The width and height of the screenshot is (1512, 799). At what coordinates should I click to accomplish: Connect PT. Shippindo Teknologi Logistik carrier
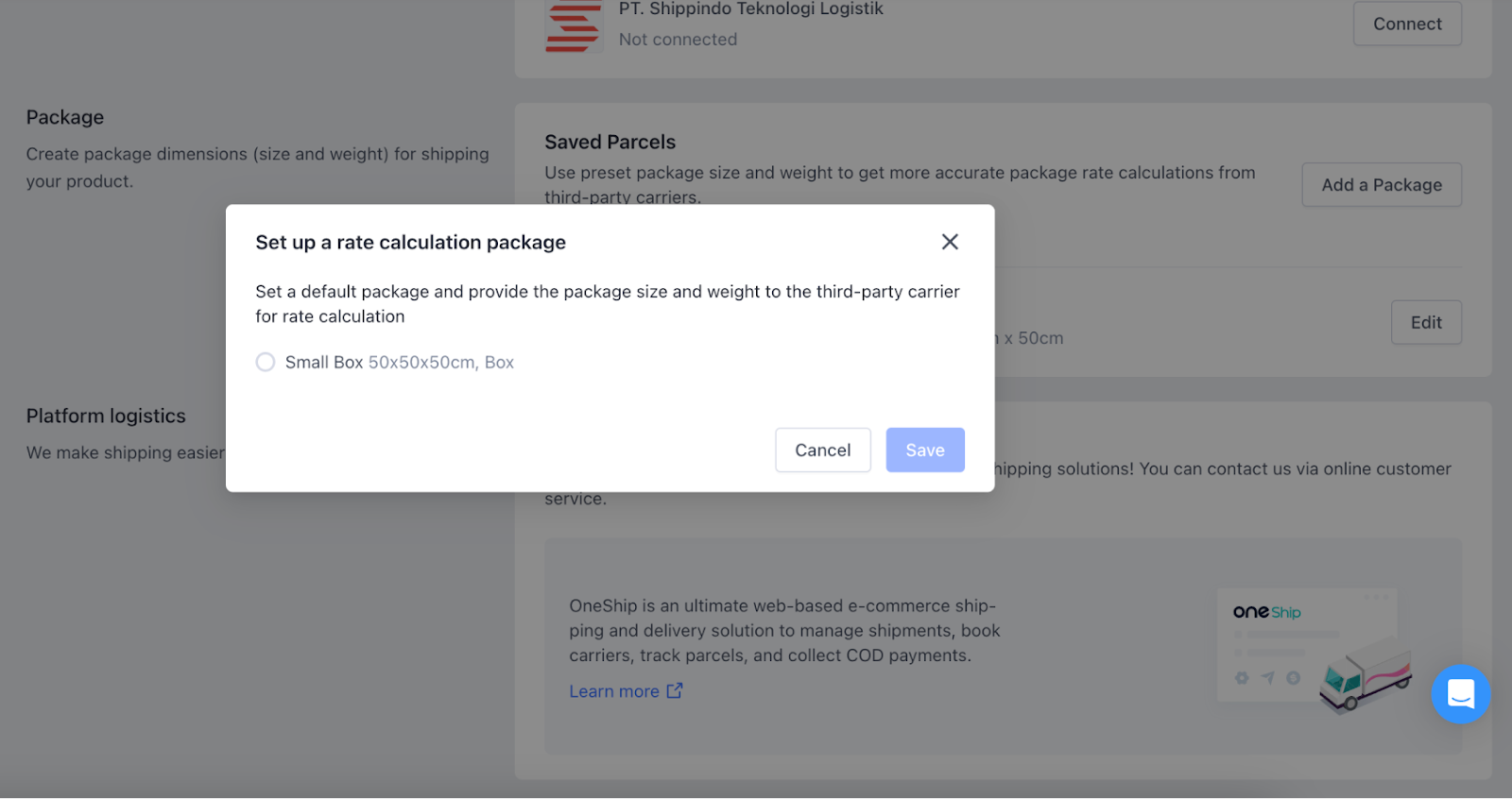coord(1407,24)
